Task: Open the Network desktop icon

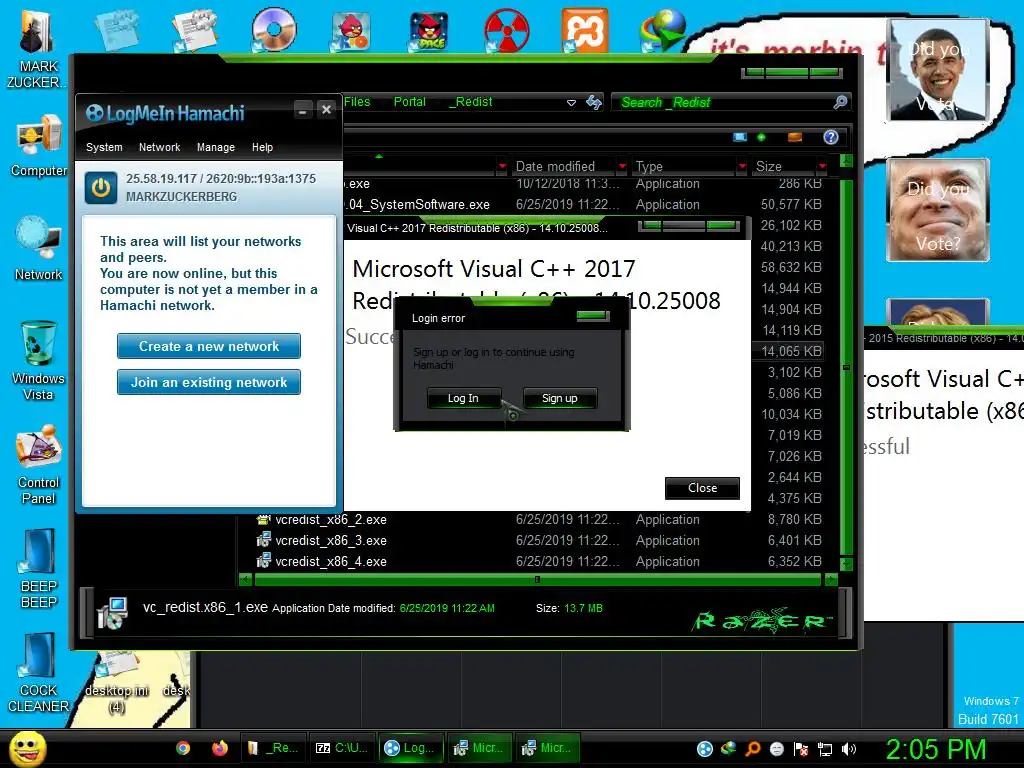Action: (x=39, y=249)
